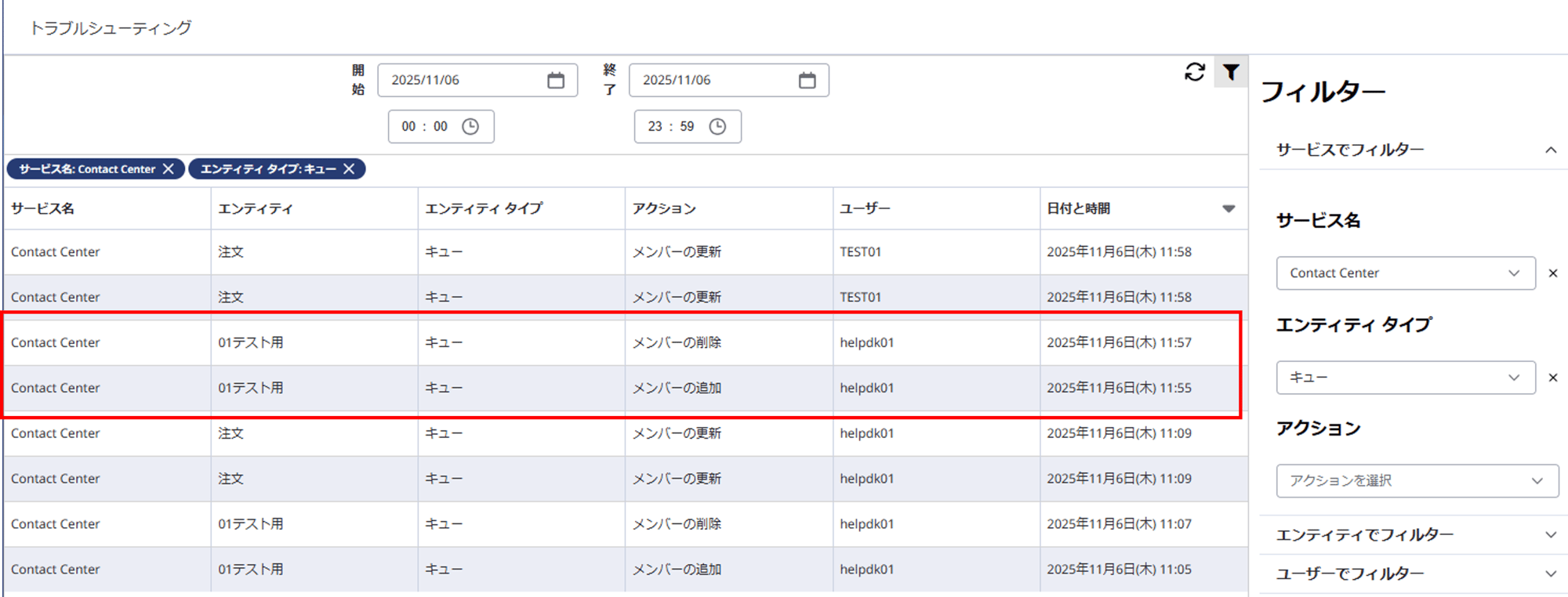
Task: Expand the ユーザーでフィルター section
Action: [1550, 574]
